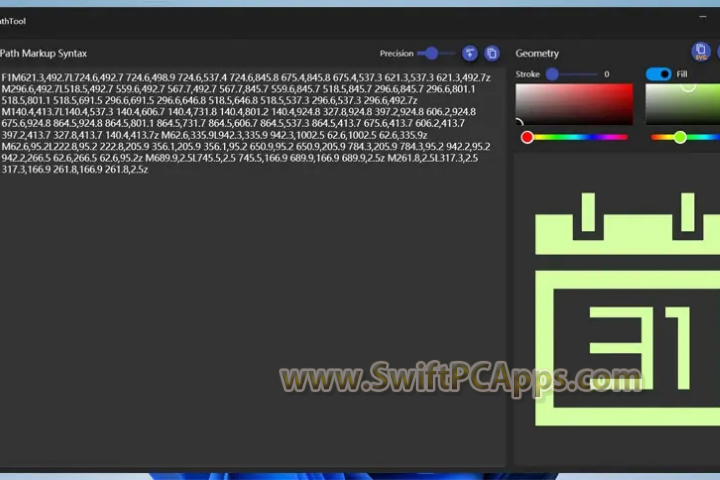The width and height of the screenshot is (720, 480).
Task: Click the import path icon beside Precision
Action: click(469, 53)
